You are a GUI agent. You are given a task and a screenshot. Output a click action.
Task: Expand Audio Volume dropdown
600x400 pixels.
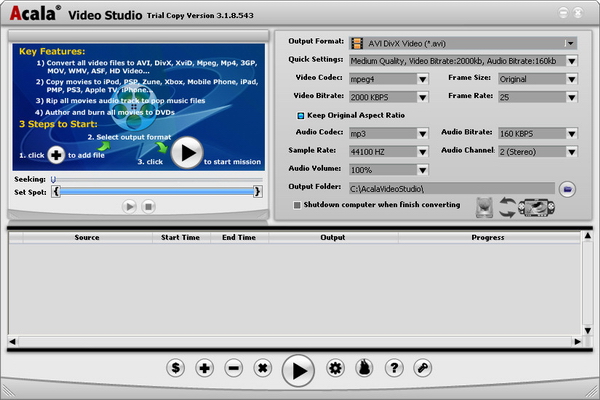(422, 170)
